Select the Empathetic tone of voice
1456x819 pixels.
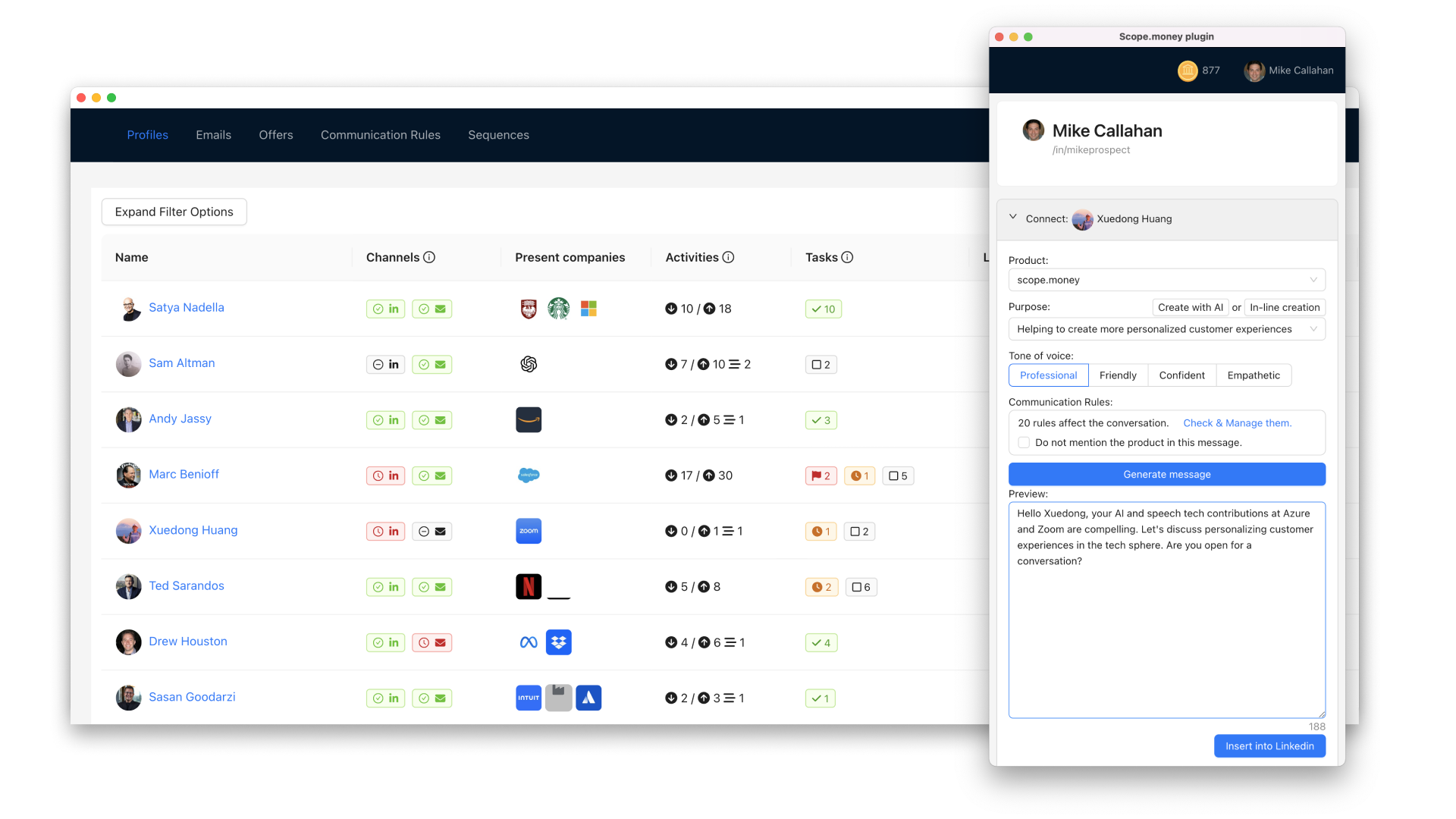tap(1253, 375)
